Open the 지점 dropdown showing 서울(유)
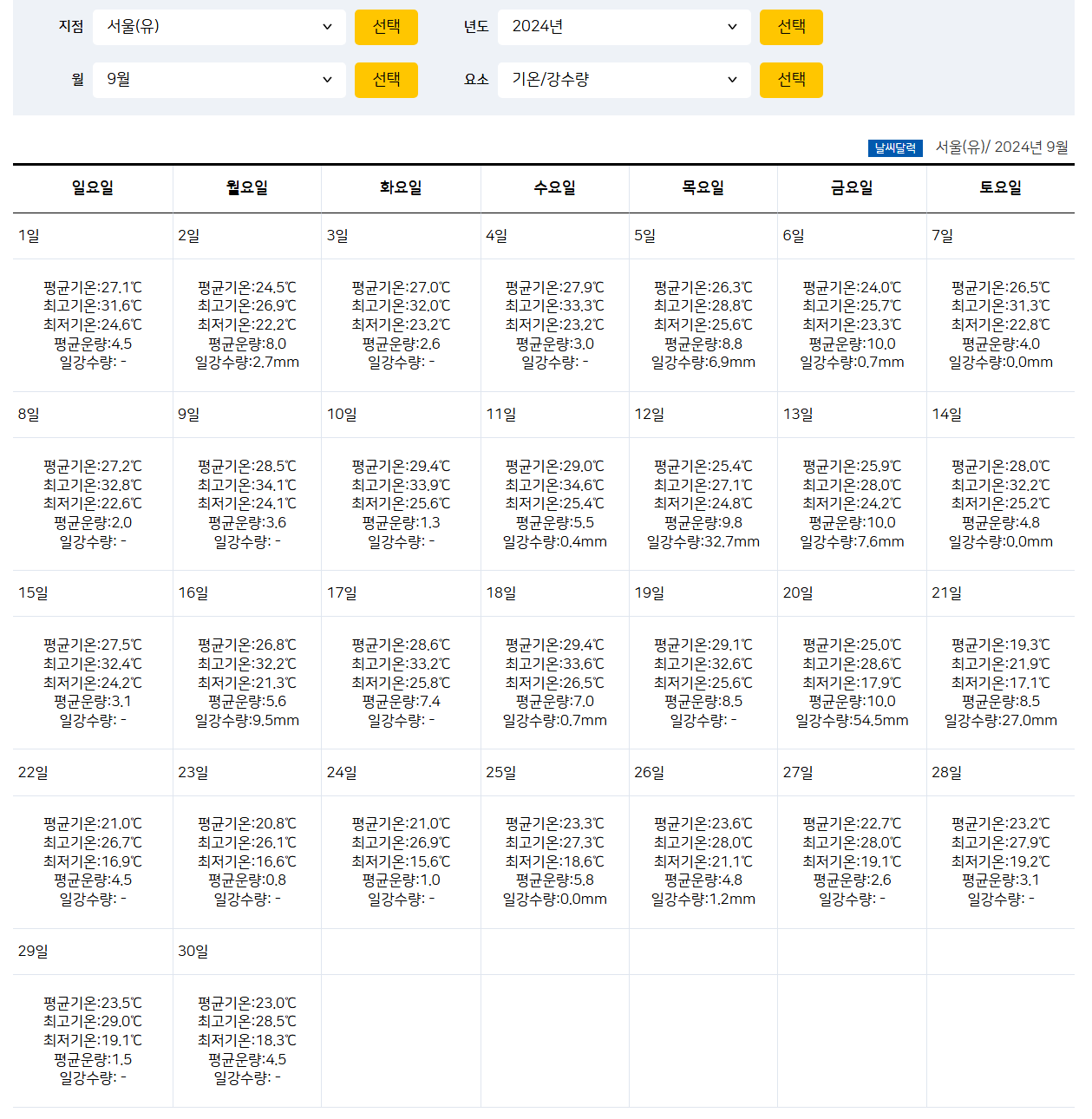Image resolution: width=1092 pixels, height=1119 pixels. (x=219, y=27)
